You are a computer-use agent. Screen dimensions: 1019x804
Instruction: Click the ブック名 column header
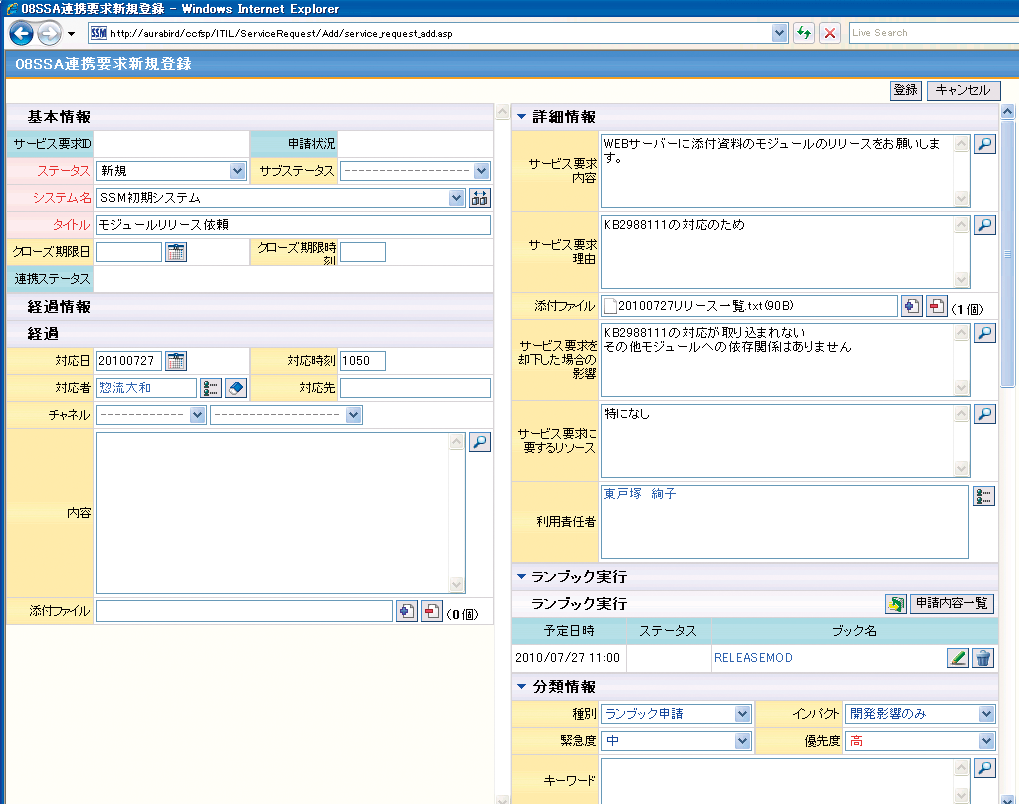[x=855, y=631]
